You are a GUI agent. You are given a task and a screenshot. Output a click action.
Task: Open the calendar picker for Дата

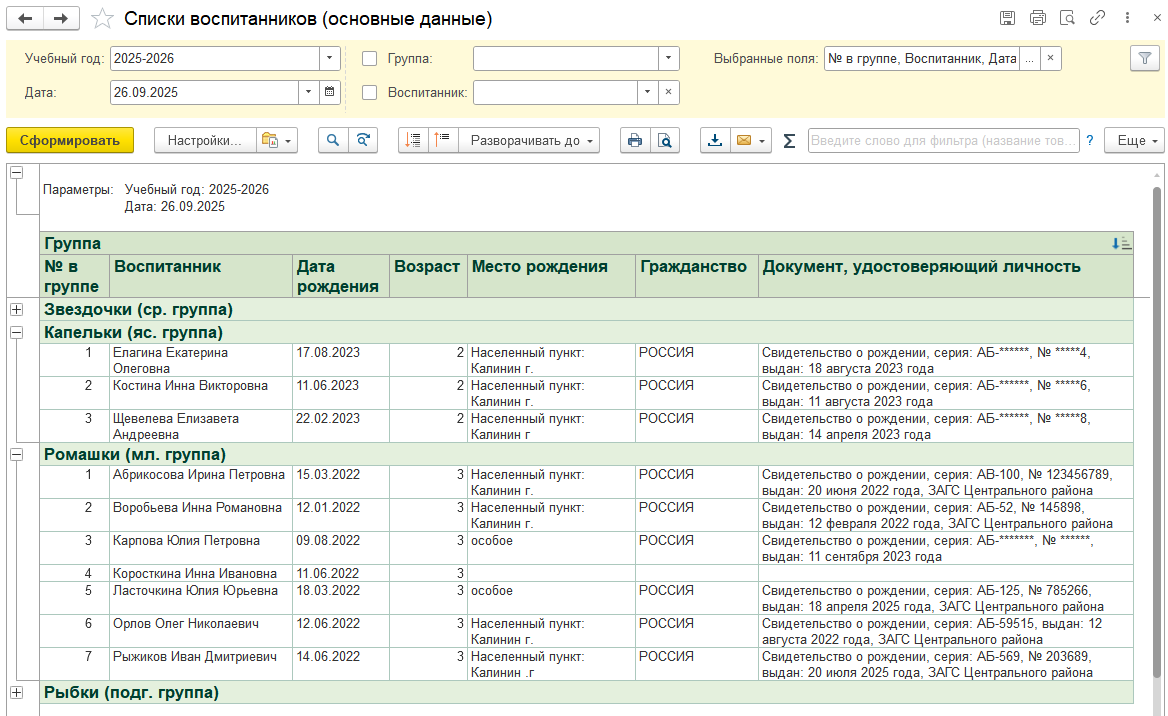click(x=330, y=93)
